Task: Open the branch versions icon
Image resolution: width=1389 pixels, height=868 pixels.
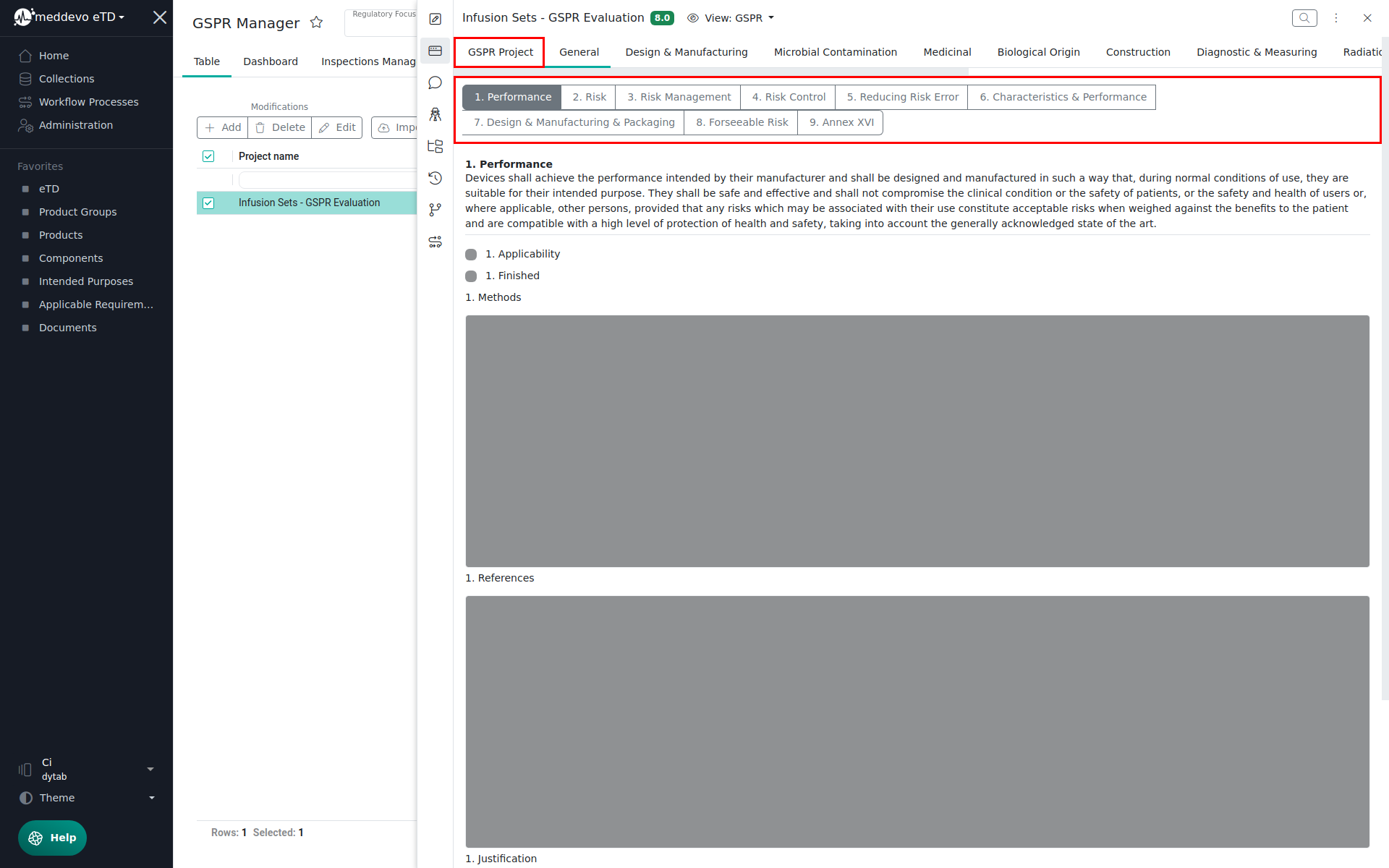Action: [435, 210]
